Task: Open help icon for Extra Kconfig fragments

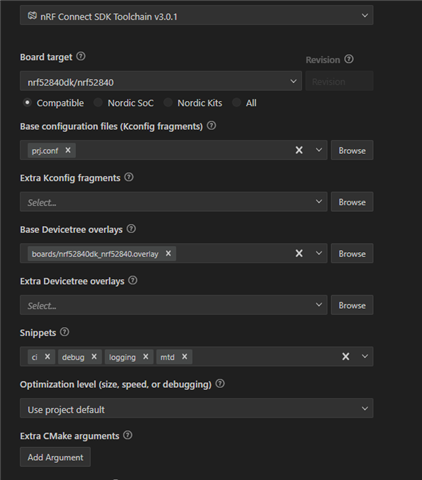Action: (129, 177)
